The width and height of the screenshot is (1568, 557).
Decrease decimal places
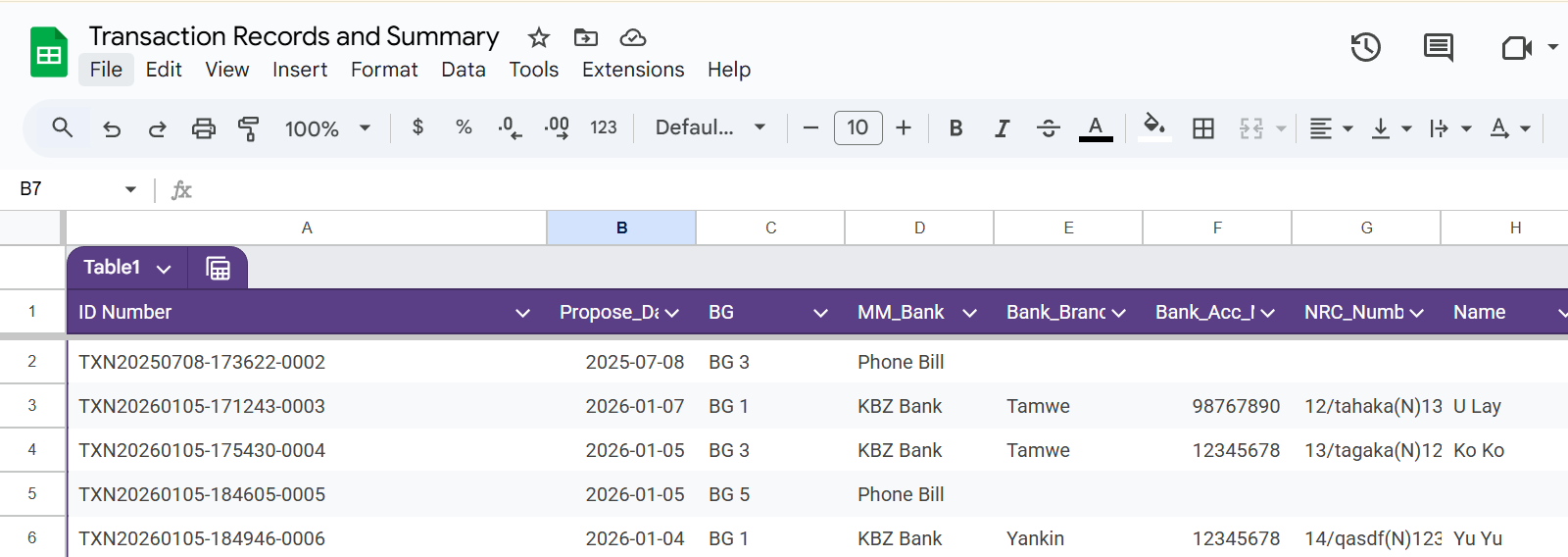510,127
